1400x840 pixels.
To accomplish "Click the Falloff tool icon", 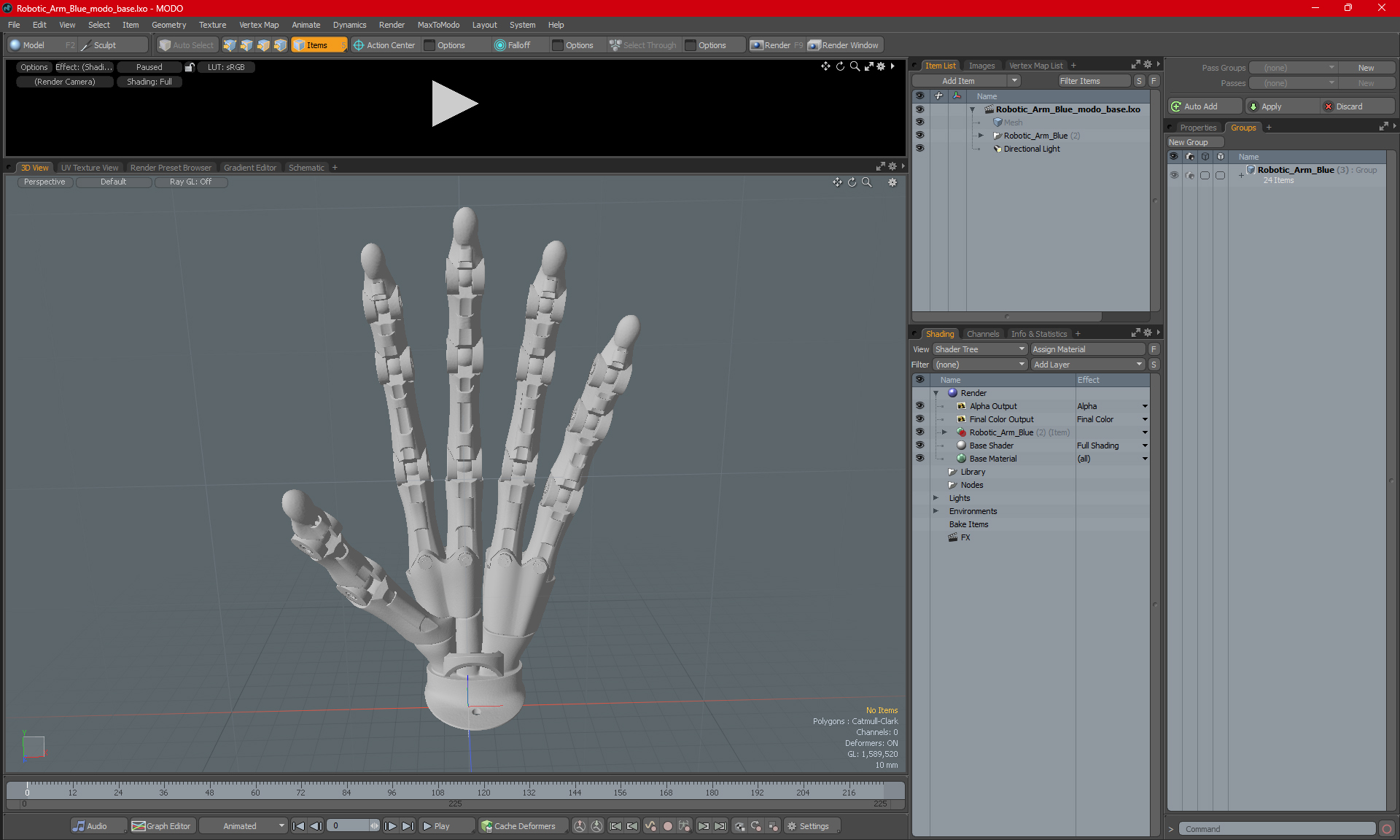I will [x=500, y=44].
